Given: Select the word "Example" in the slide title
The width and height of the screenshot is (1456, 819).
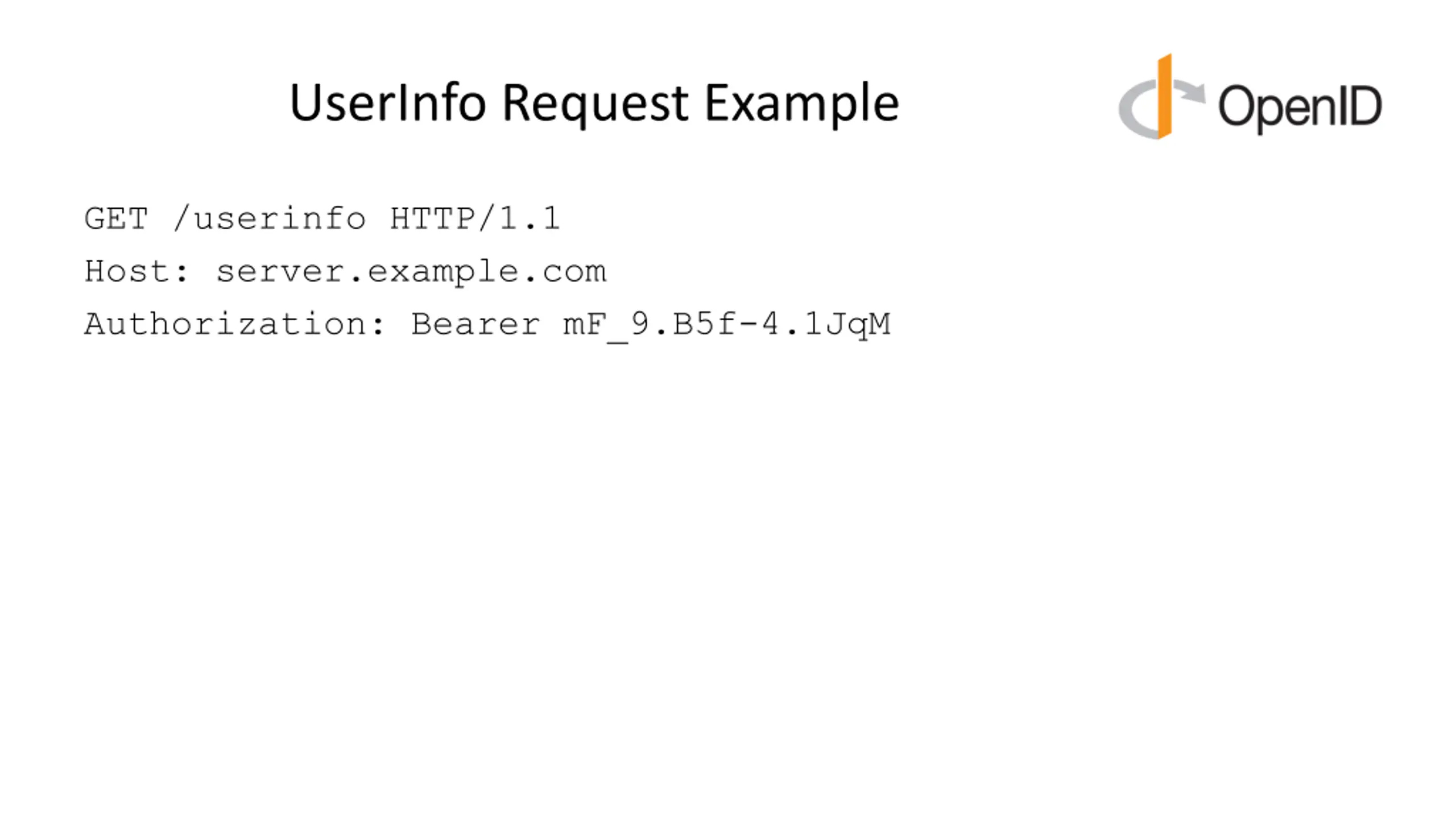Looking at the screenshot, I should coord(802,103).
